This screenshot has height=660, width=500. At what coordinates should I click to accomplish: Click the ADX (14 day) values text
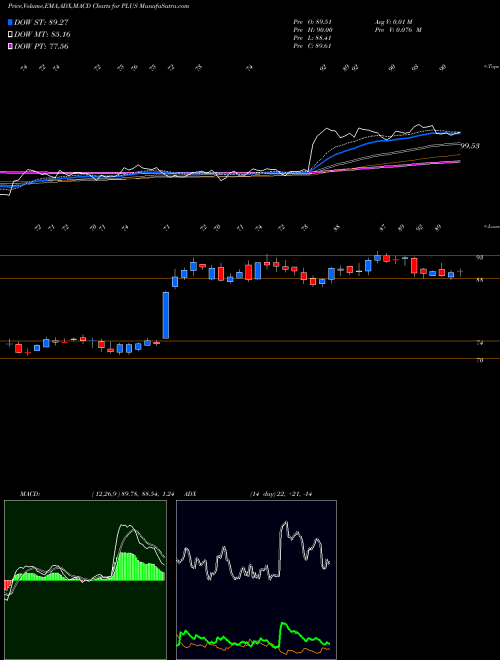[x=281, y=494]
